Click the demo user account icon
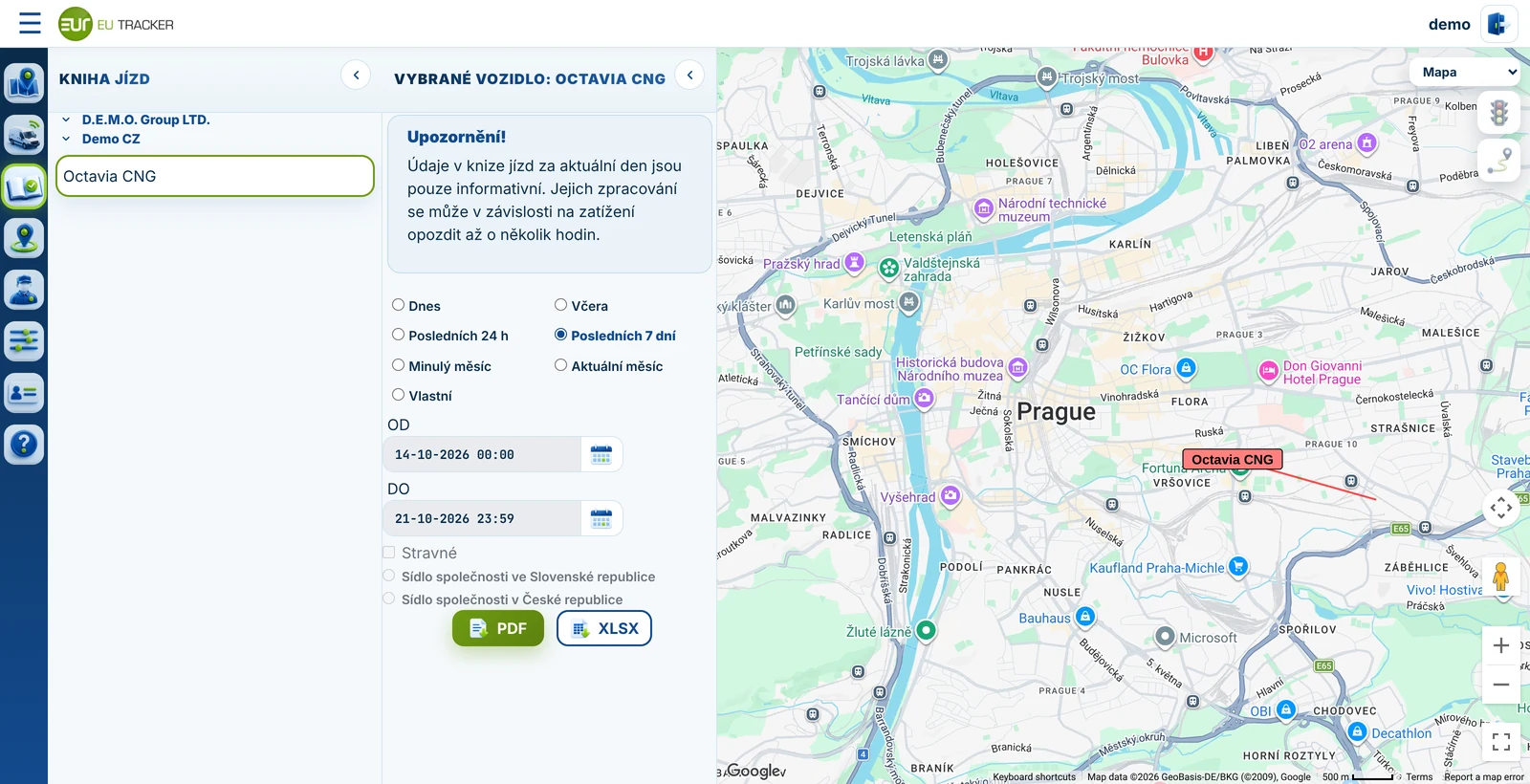Viewport: 1530px width, 784px height. 1497,24
